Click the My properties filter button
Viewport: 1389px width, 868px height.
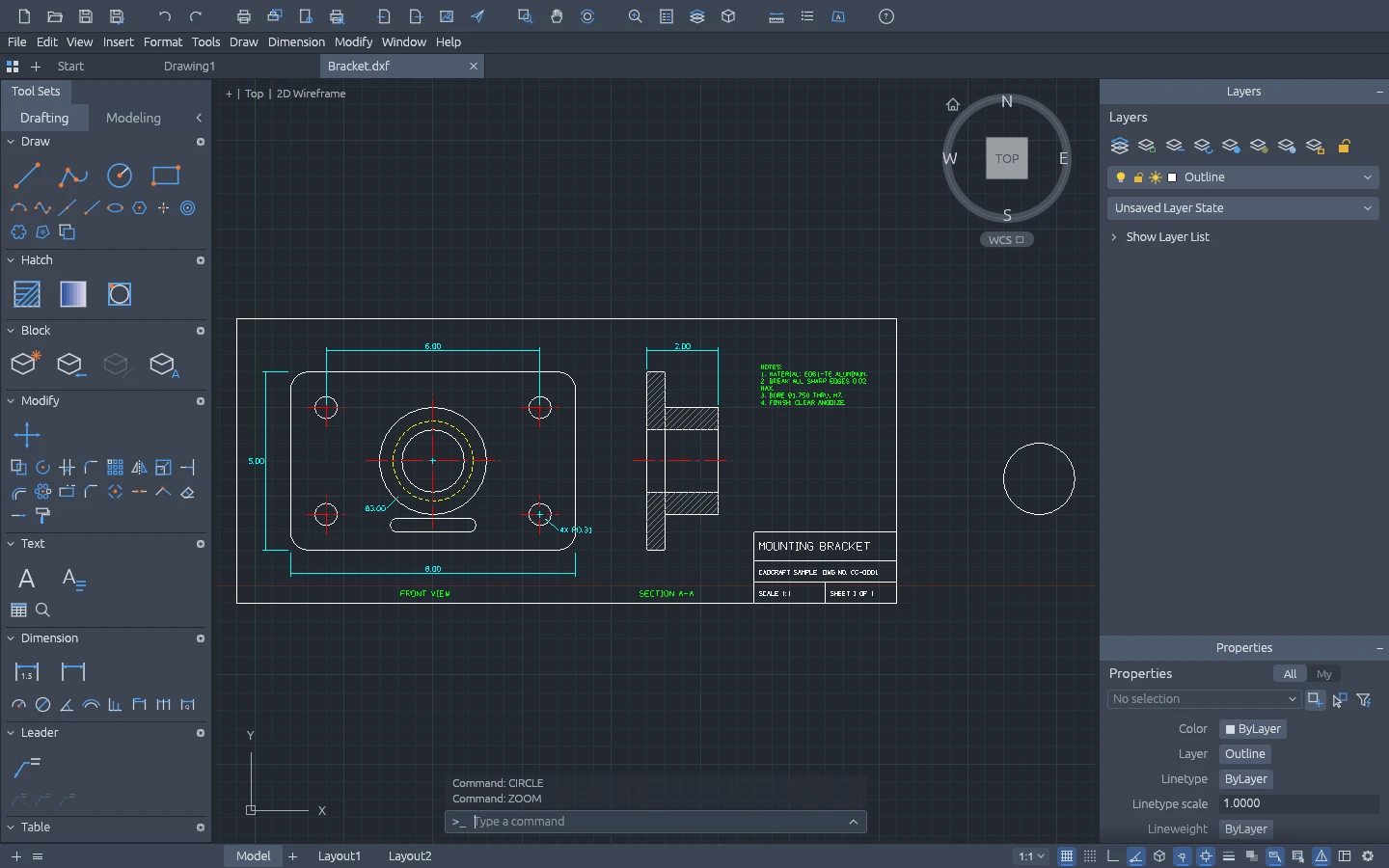(1324, 674)
